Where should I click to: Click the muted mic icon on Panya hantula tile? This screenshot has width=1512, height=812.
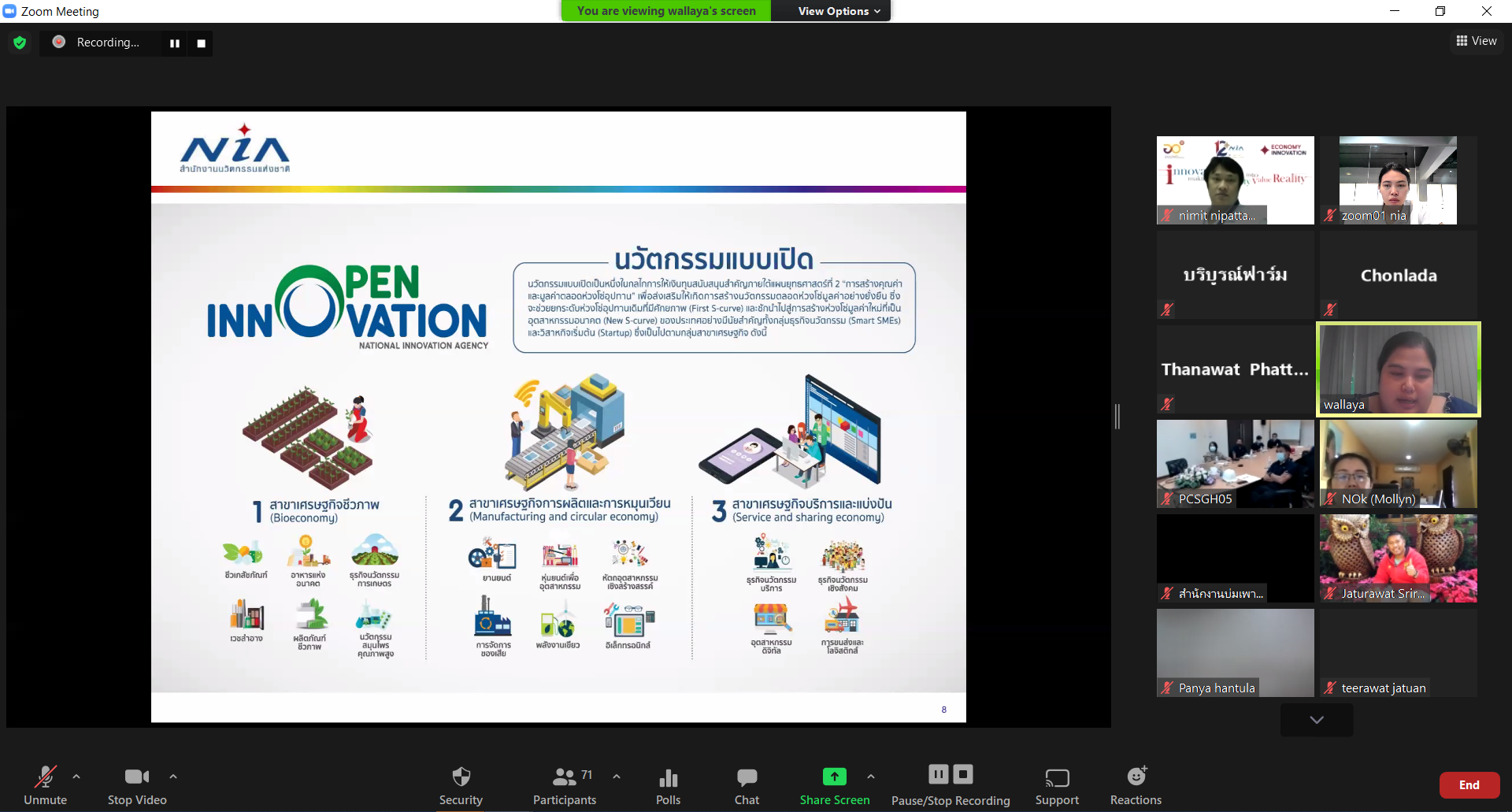(x=1167, y=688)
